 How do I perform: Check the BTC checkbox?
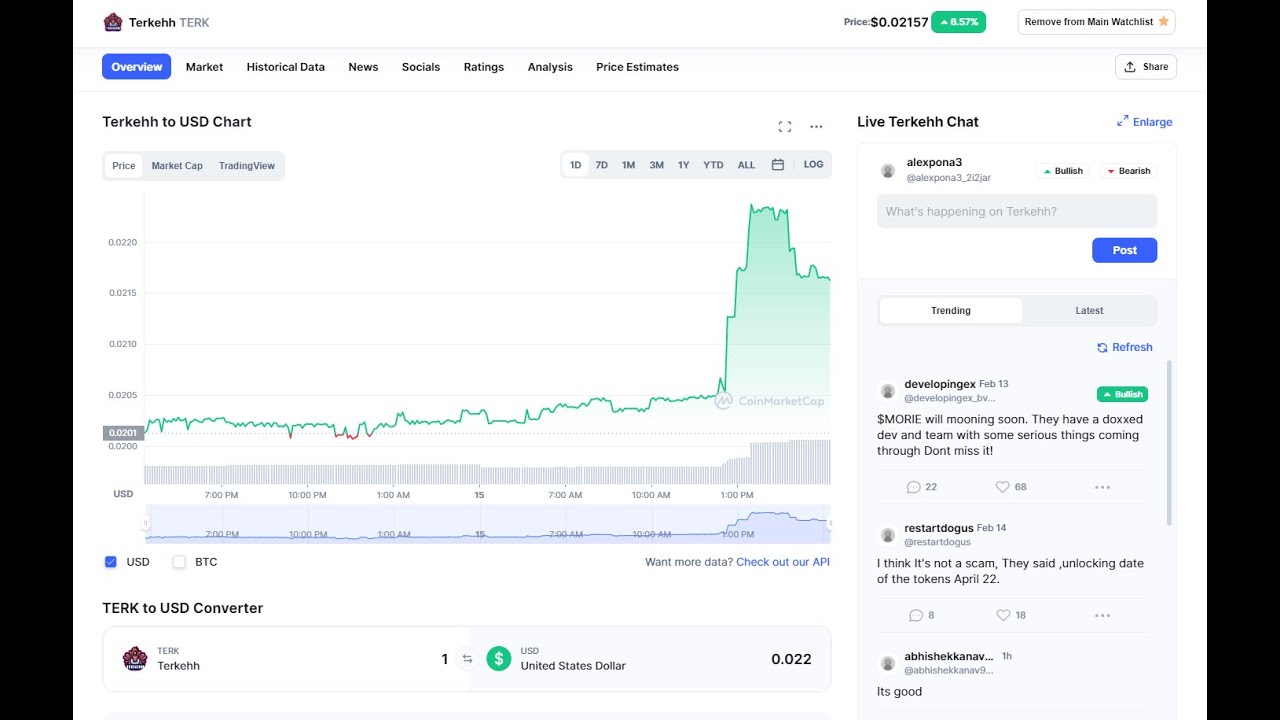(179, 562)
